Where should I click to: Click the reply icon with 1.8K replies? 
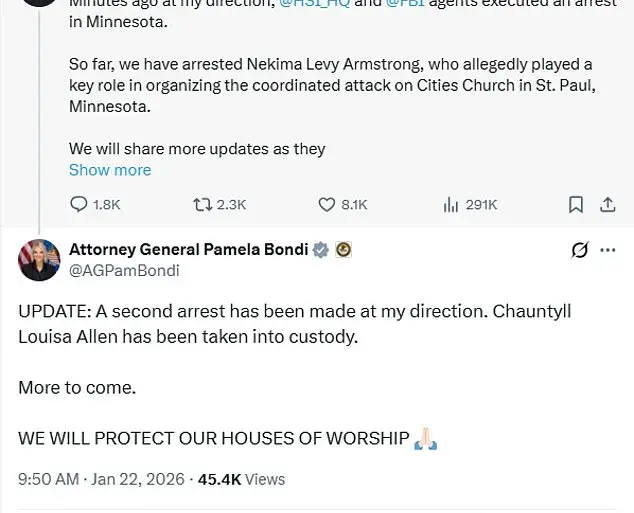(80, 204)
